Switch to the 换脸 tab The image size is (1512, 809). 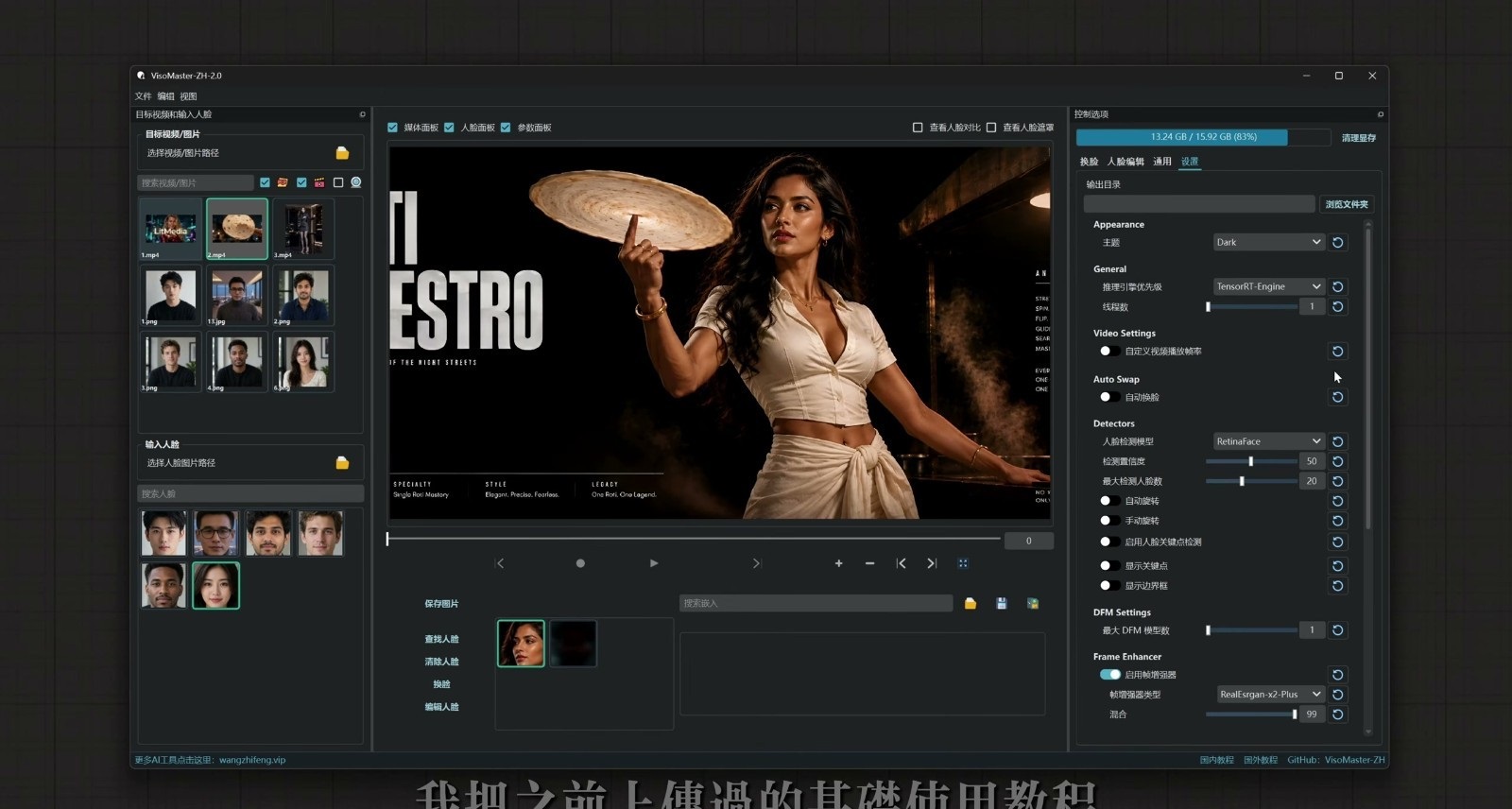[x=1089, y=162]
